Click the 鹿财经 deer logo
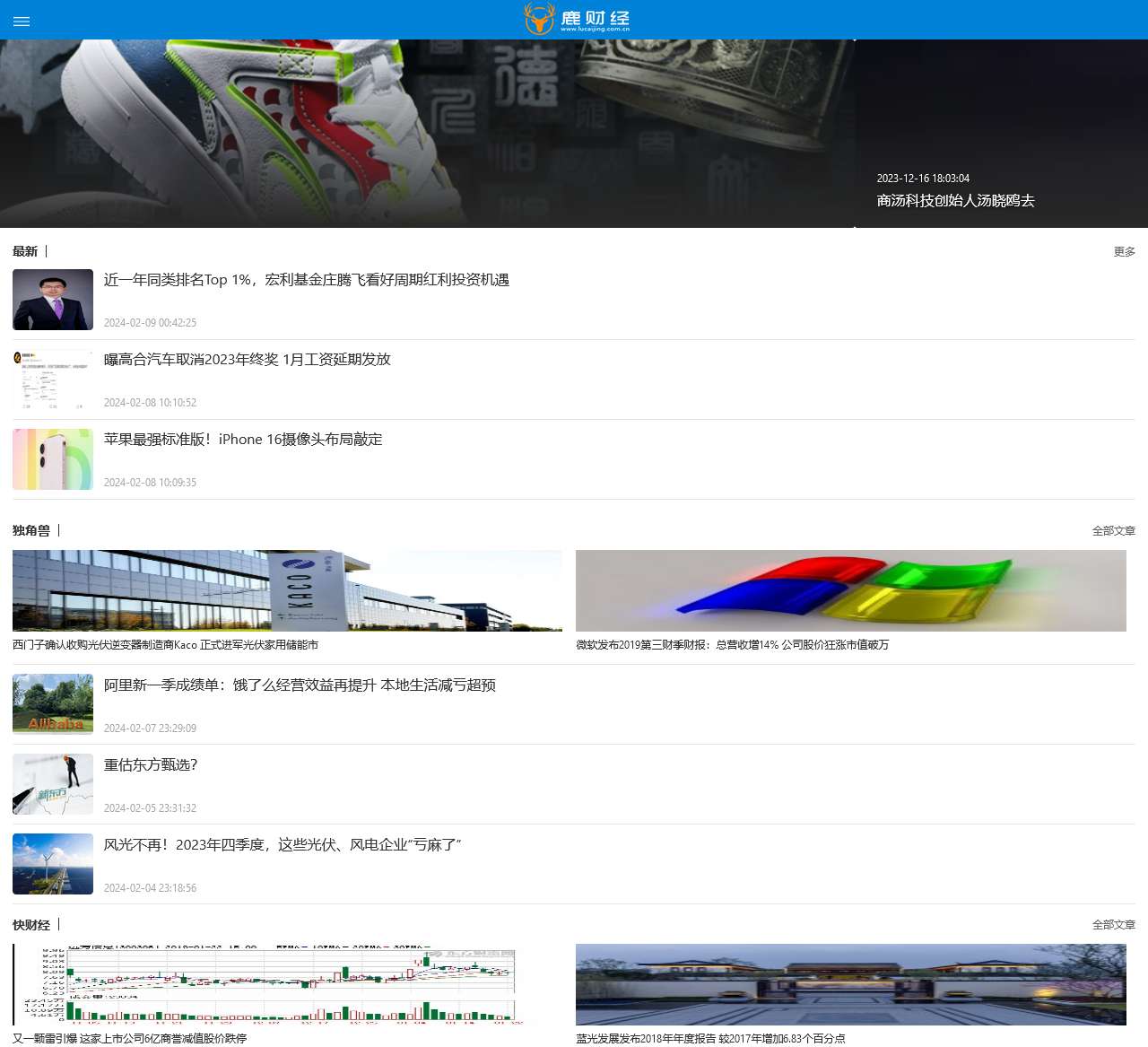The height and width of the screenshot is (1047, 1148). pos(577,19)
